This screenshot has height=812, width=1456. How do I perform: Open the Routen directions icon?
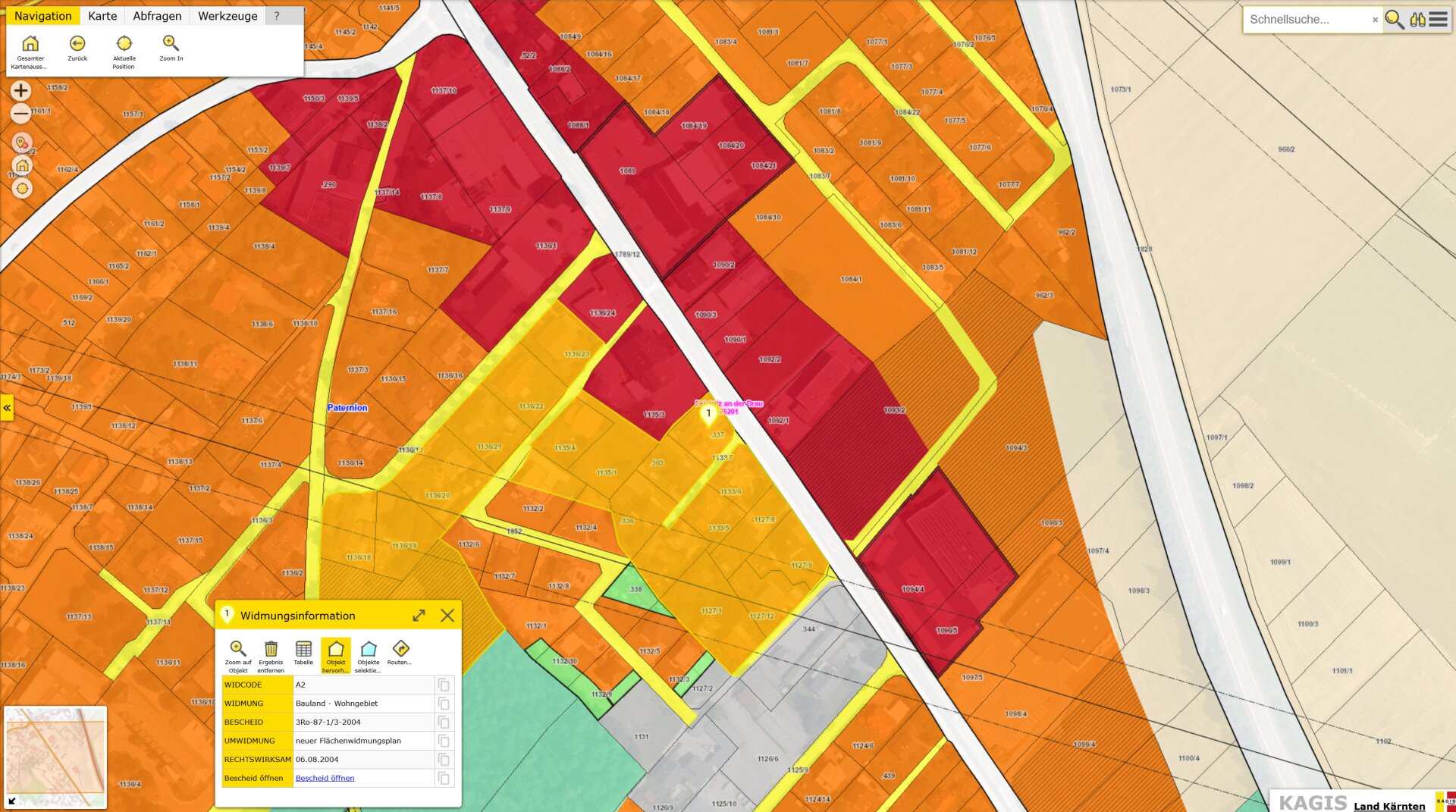(x=400, y=649)
